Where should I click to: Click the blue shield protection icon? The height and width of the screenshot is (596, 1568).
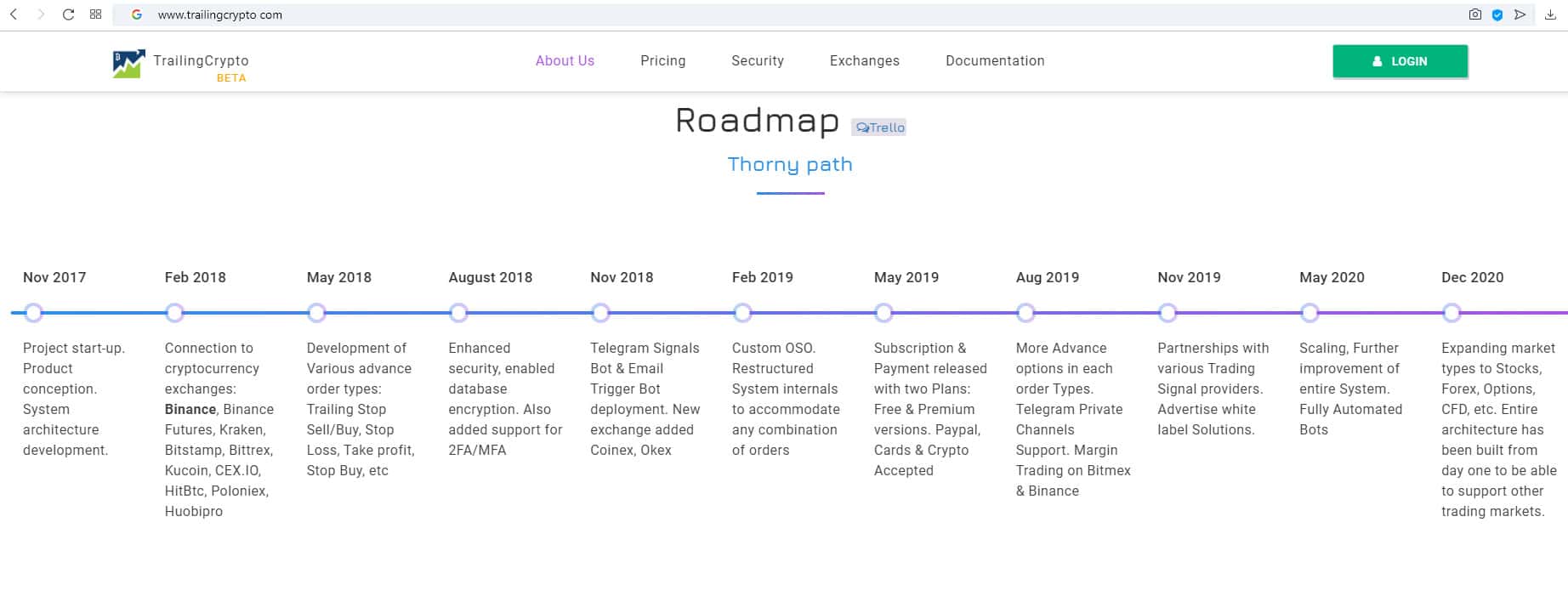pos(1497,14)
